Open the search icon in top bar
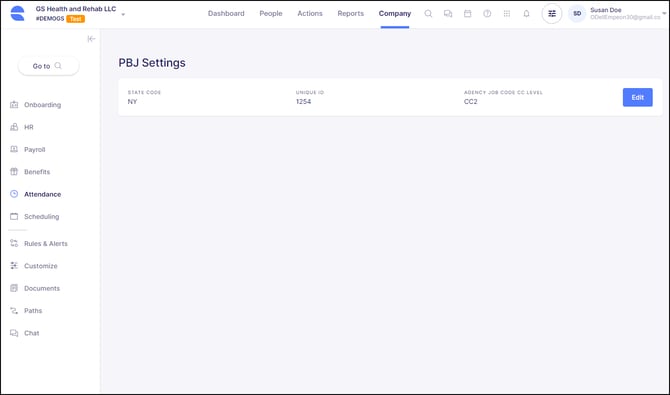This screenshot has height=395, width=670. tap(428, 14)
